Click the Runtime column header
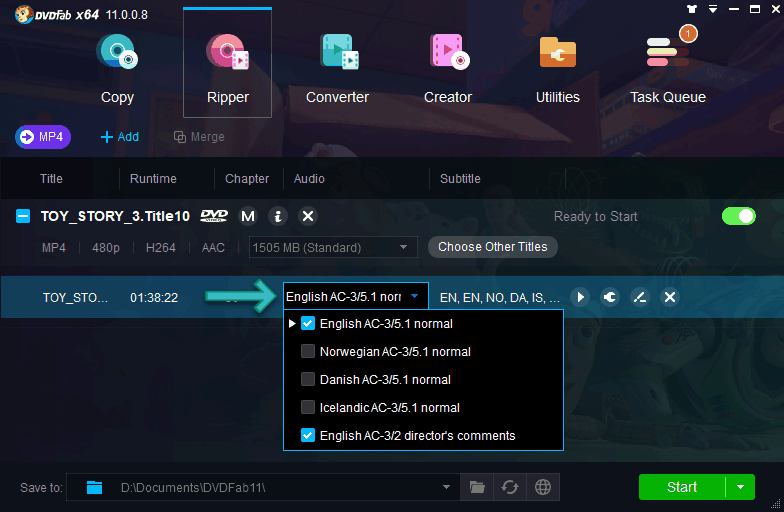This screenshot has width=784, height=512. (153, 179)
